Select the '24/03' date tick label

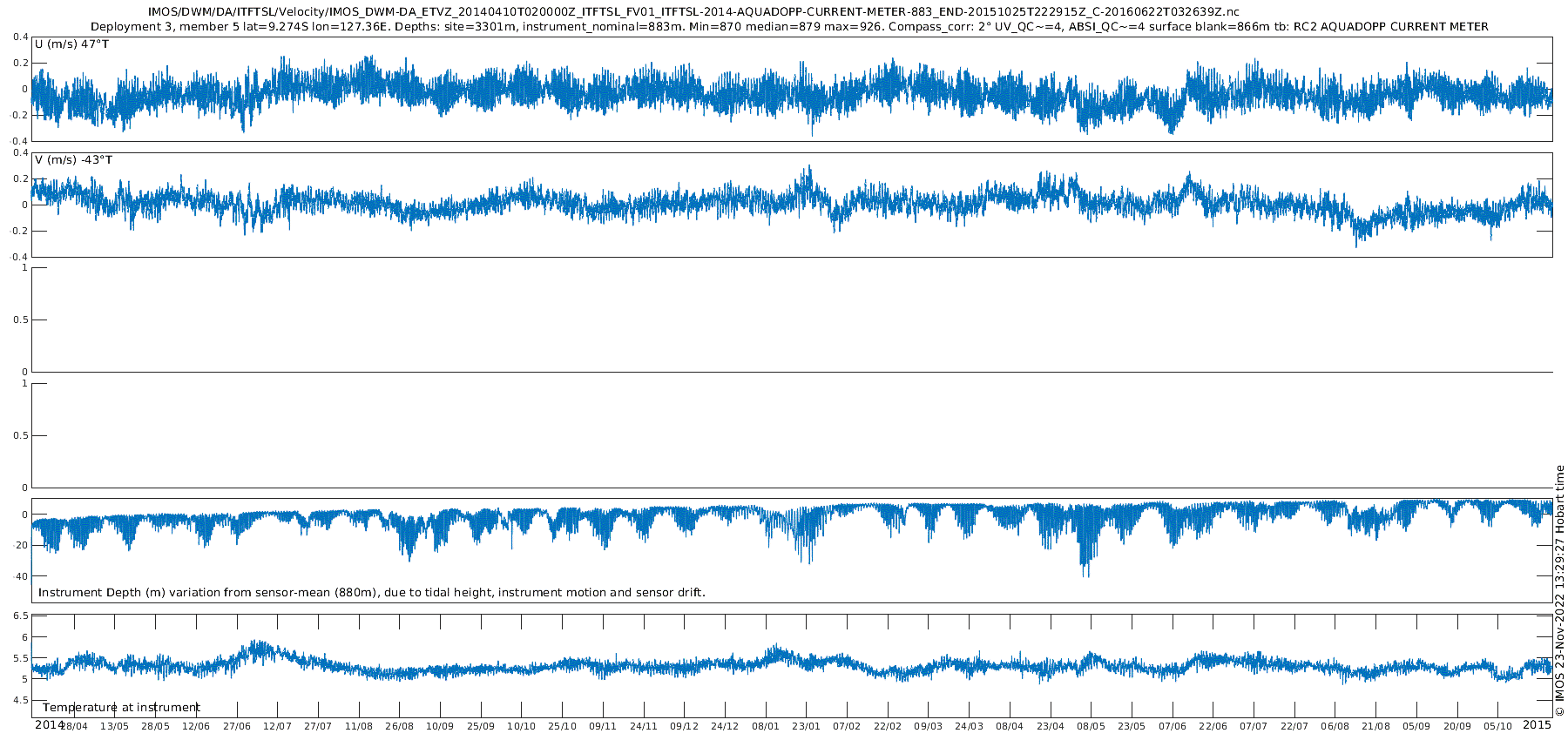[970, 726]
